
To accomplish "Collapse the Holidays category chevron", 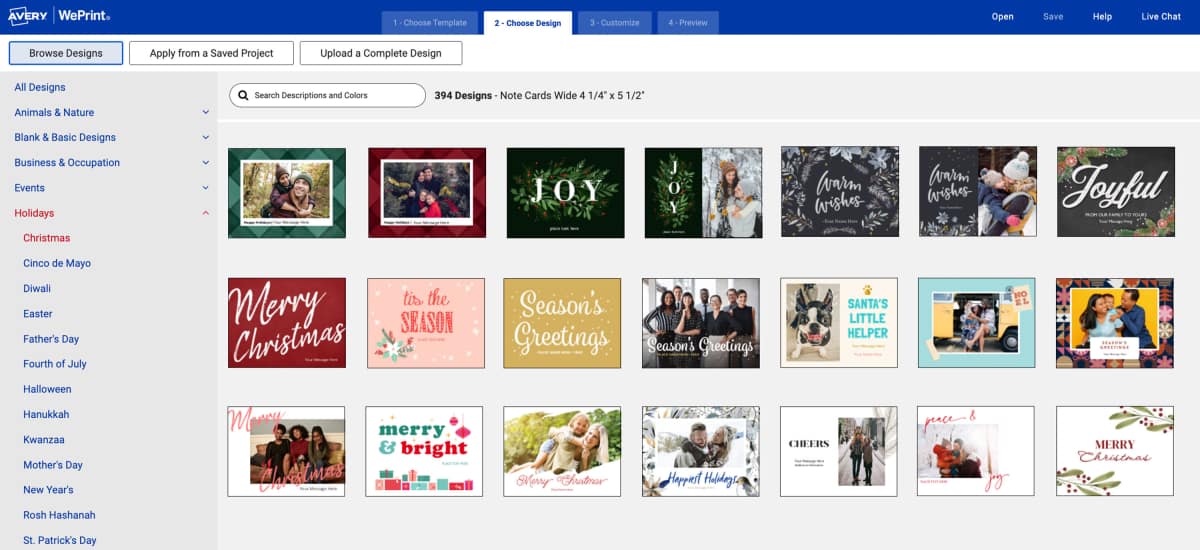I will click(205, 213).
